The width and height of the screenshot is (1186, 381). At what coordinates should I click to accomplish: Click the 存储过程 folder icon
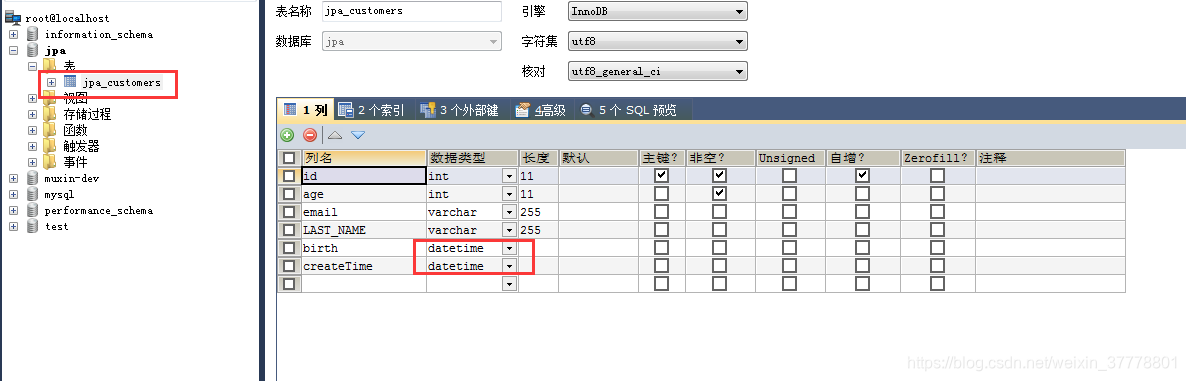[x=51, y=114]
